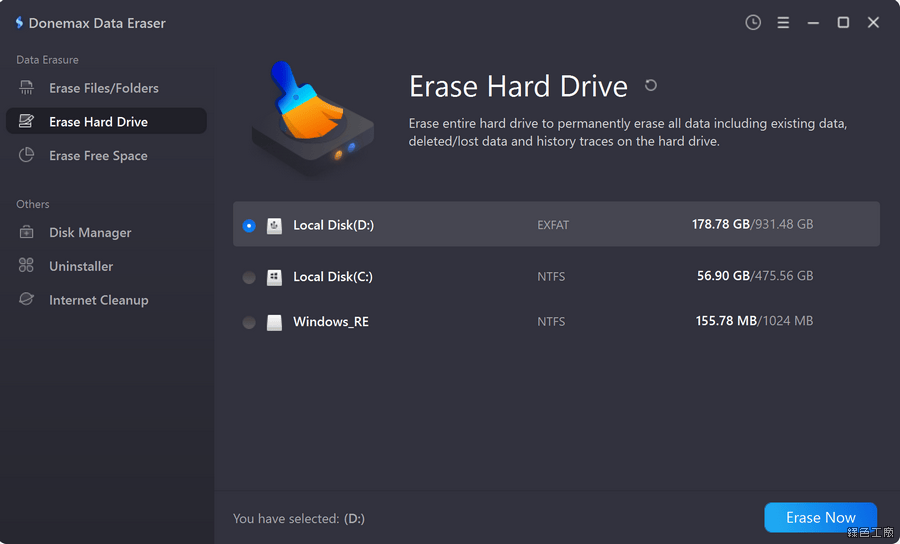Open the Disk Manager menu item
Screen dimensions: 900x544
click(90, 233)
